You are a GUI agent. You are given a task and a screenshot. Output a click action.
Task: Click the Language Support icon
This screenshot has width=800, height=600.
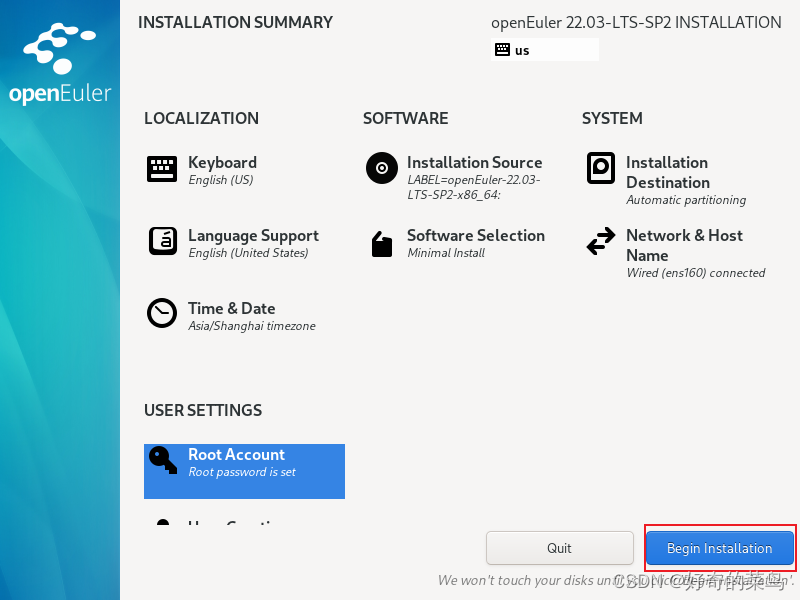[163, 241]
